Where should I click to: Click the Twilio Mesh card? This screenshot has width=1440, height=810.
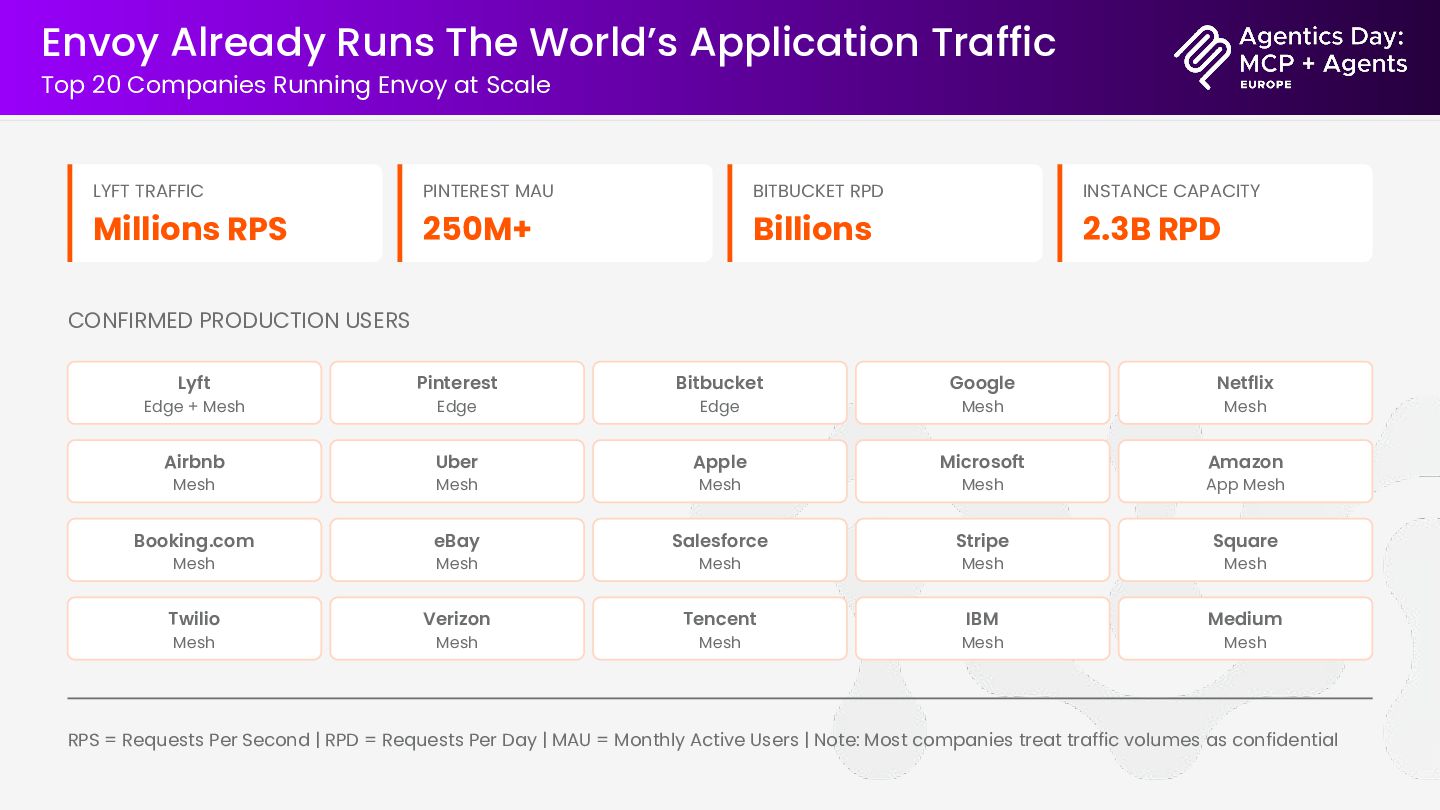[x=194, y=629]
